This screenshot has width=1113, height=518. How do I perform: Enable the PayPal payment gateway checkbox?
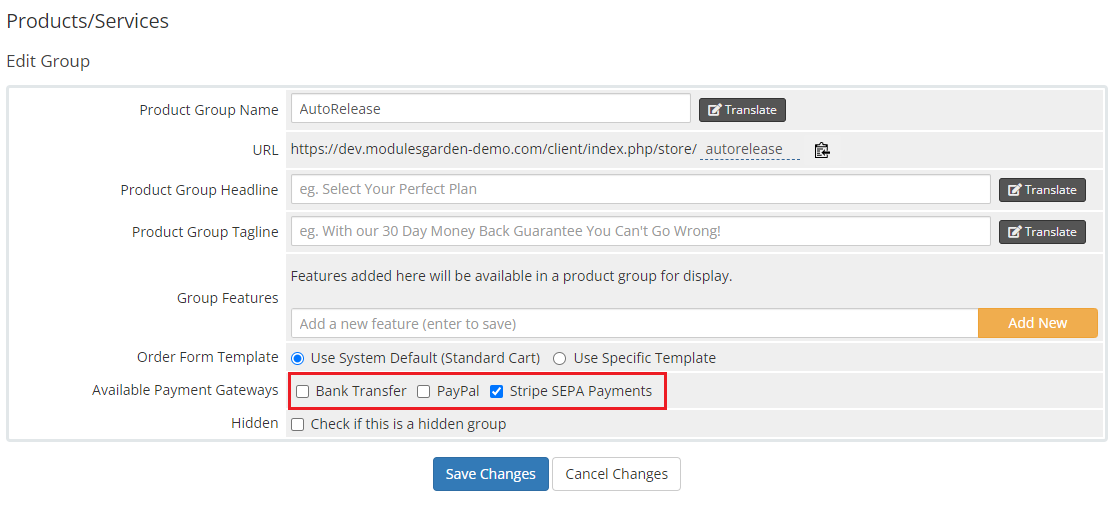tap(424, 391)
